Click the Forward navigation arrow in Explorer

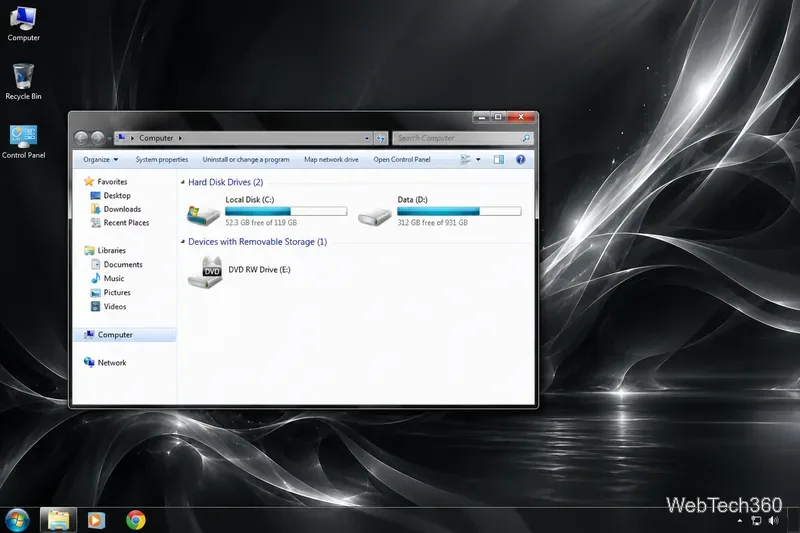97,138
